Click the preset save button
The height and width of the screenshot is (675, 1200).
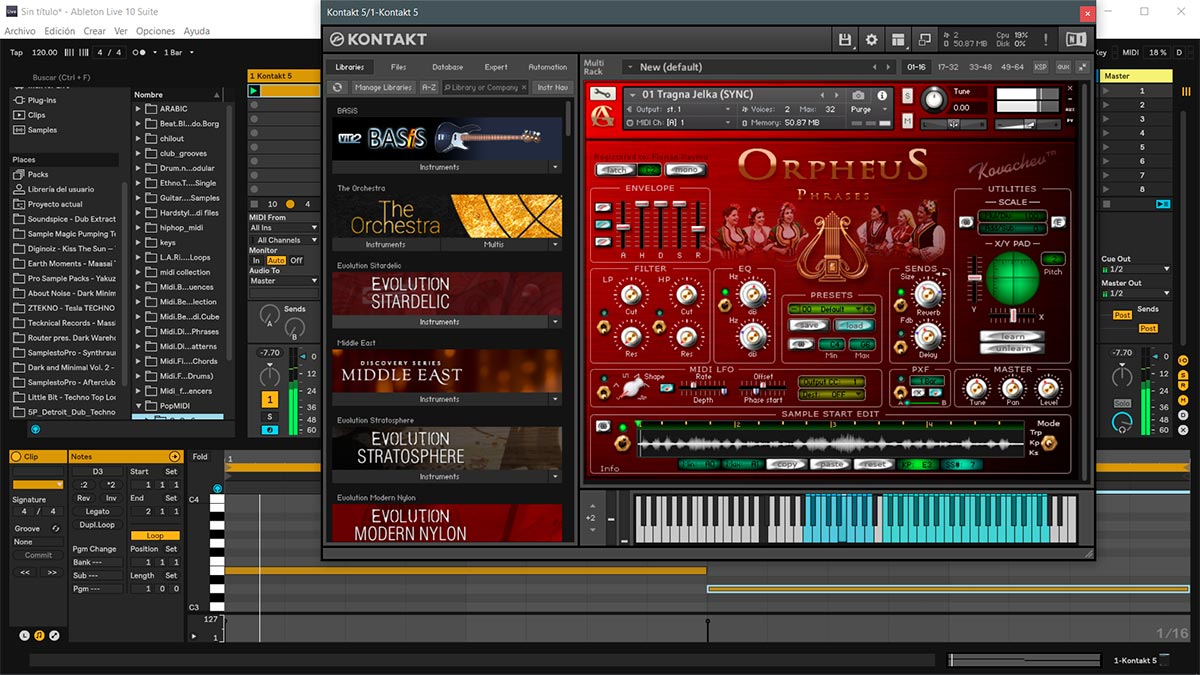click(x=810, y=326)
